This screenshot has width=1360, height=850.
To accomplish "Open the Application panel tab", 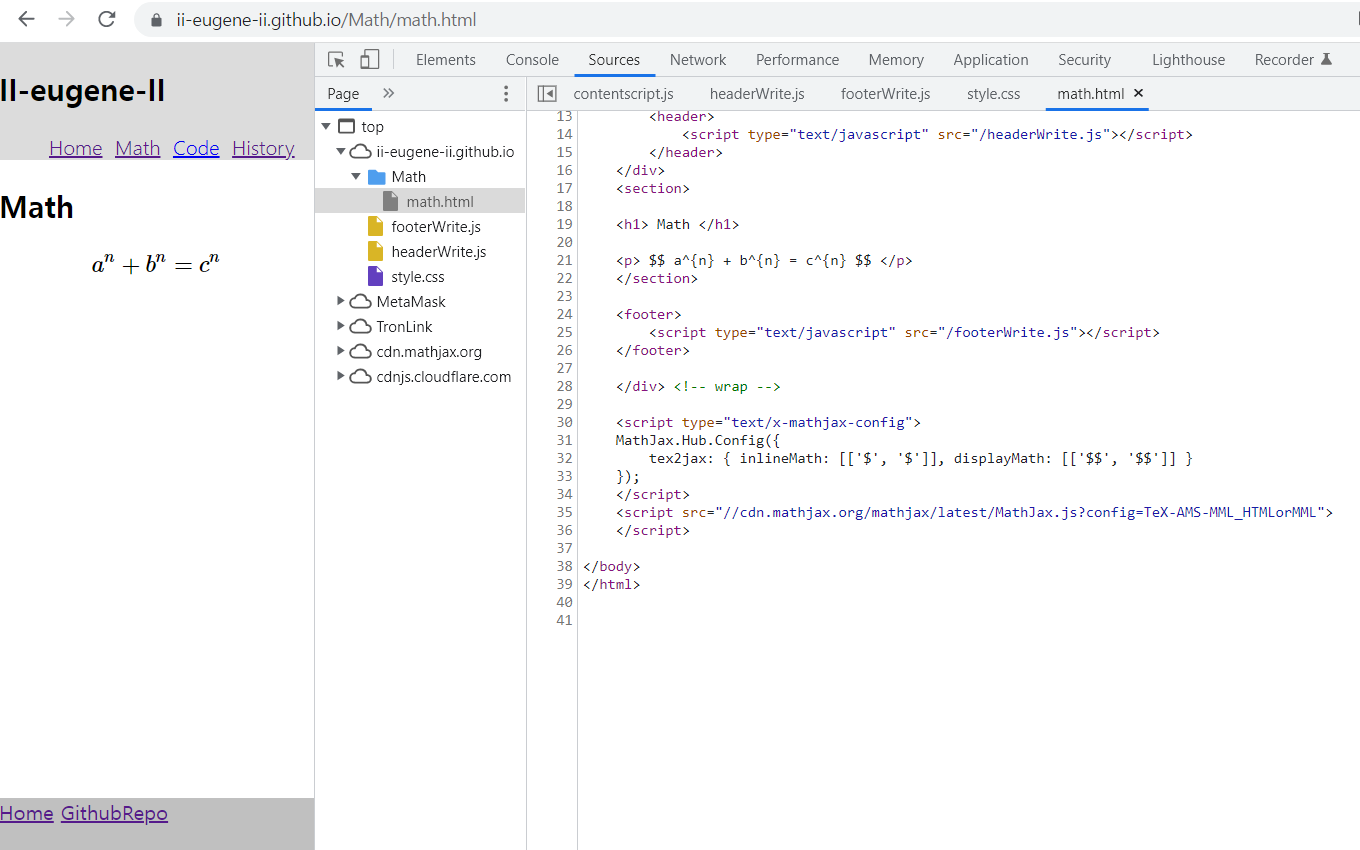I will tap(991, 60).
